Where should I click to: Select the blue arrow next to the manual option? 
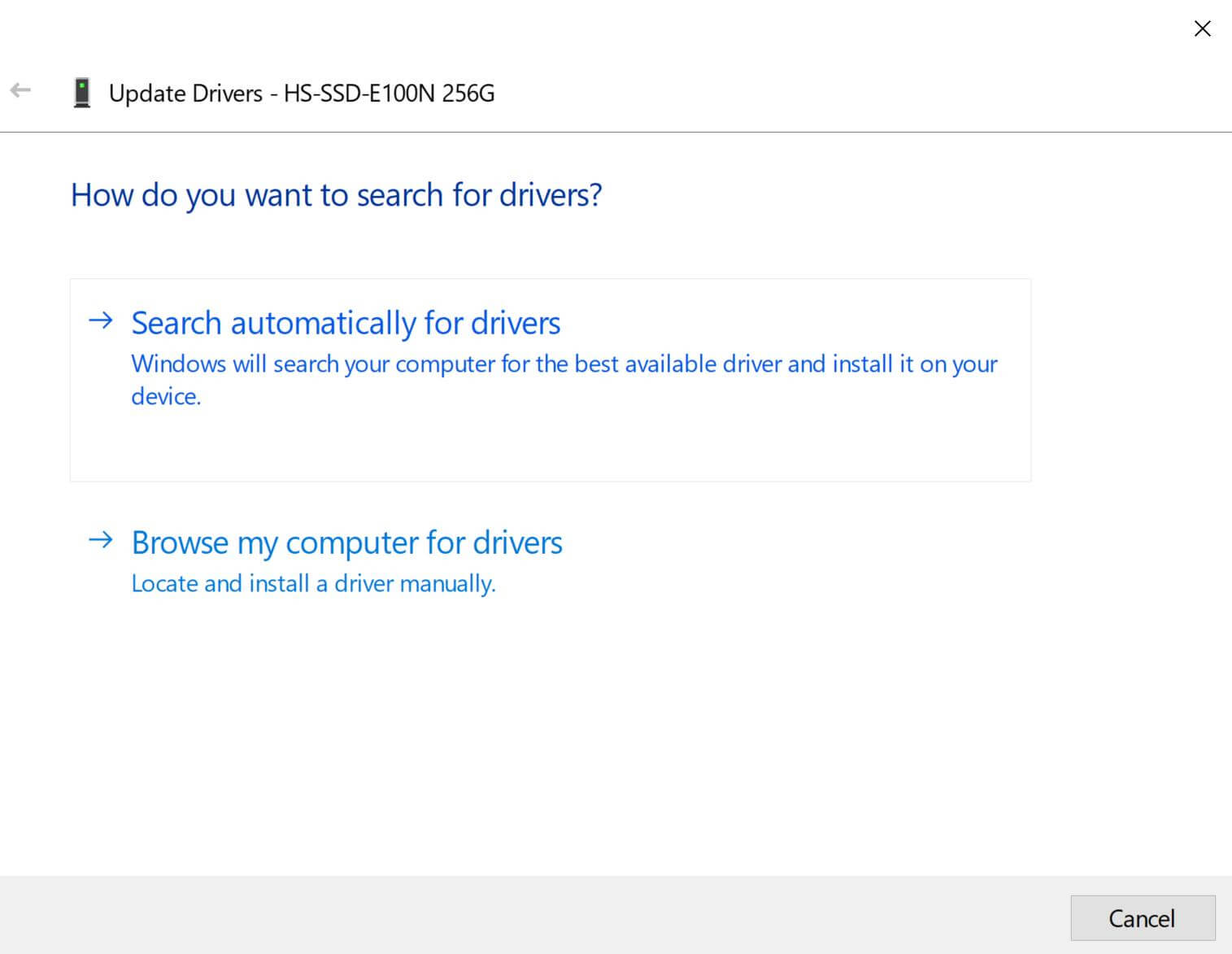(x=100, y=540)
